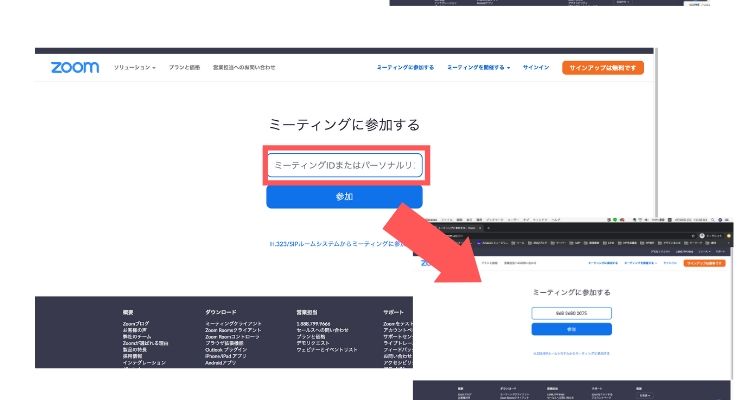Screen dimensions: 750x400
Task: Open Zoom Roomsクライアント download link
Action: [x=233, y=330]
